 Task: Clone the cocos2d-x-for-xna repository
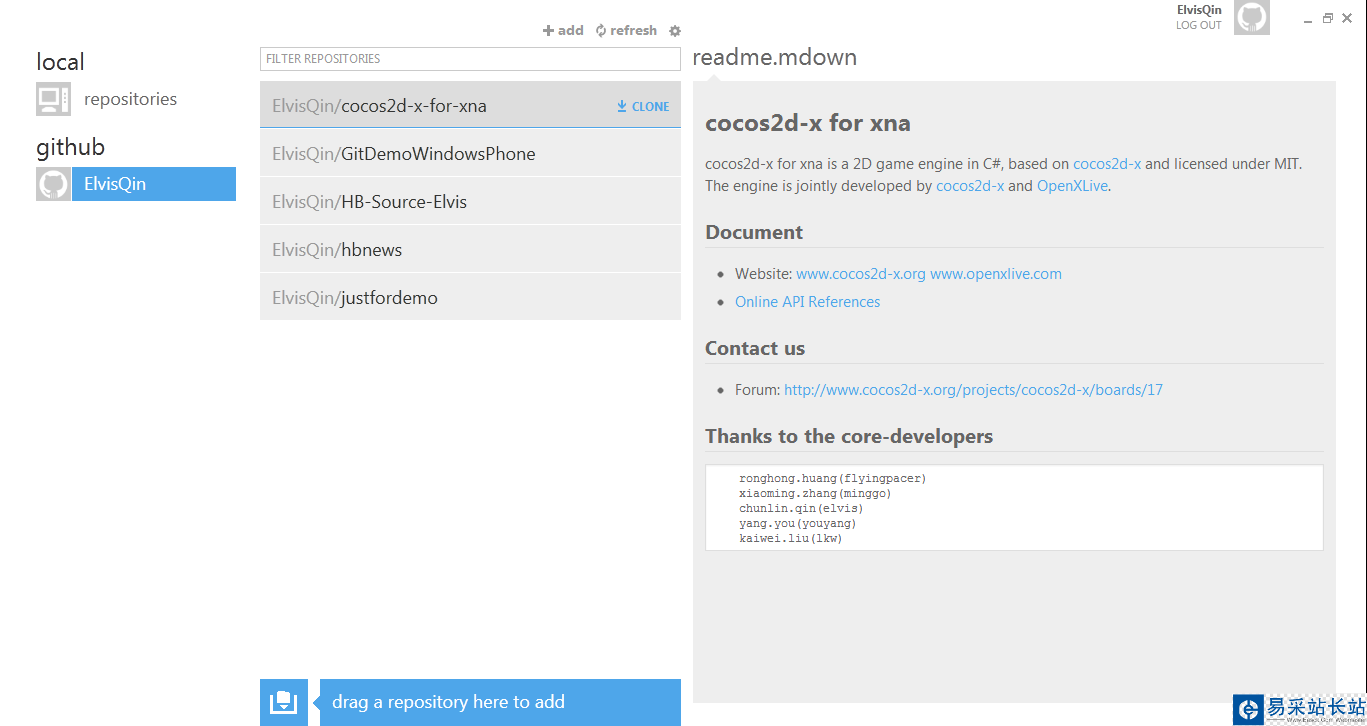tap(643, 106)
